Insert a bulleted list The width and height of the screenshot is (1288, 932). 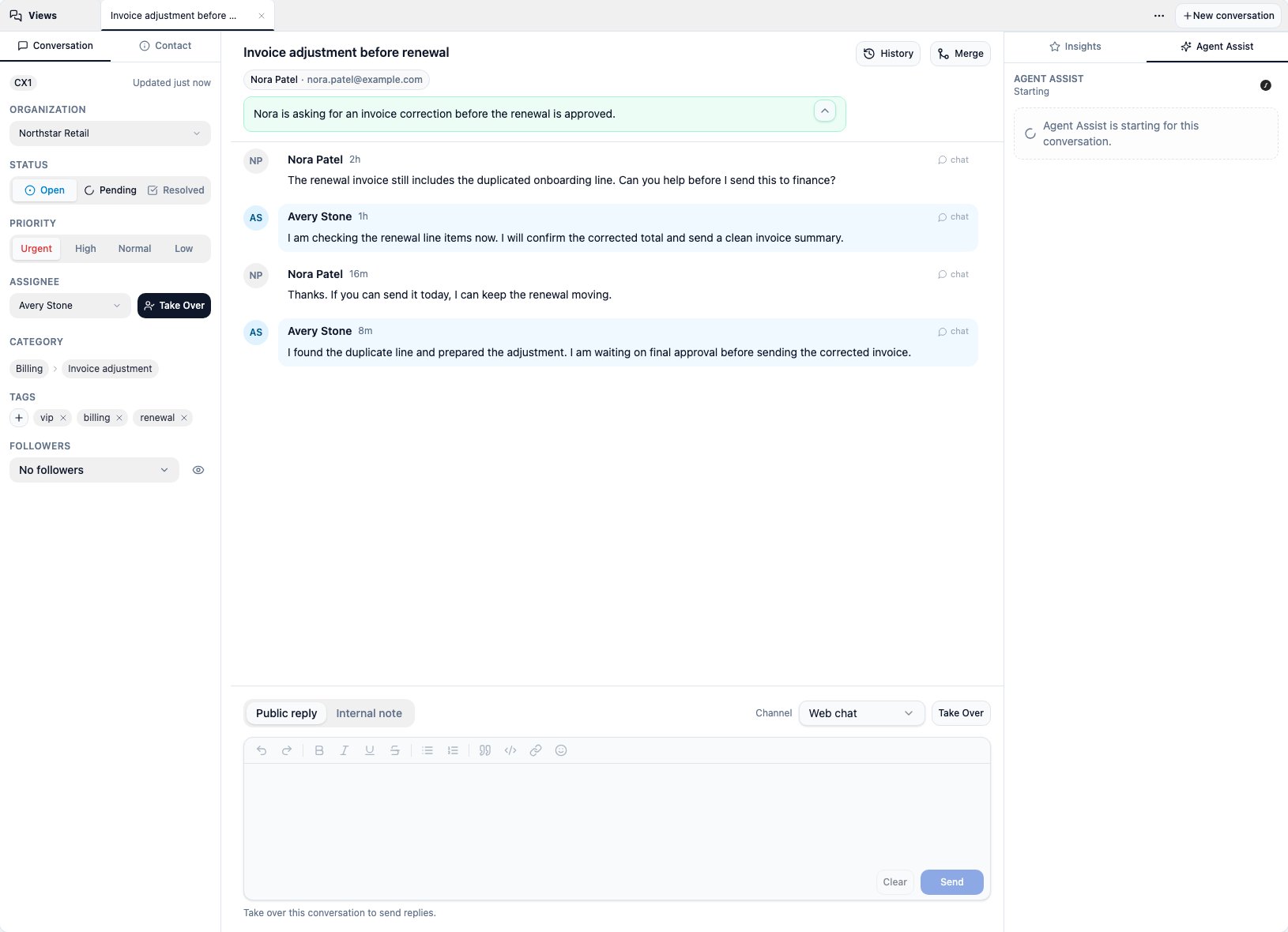(x=427, y=750)
